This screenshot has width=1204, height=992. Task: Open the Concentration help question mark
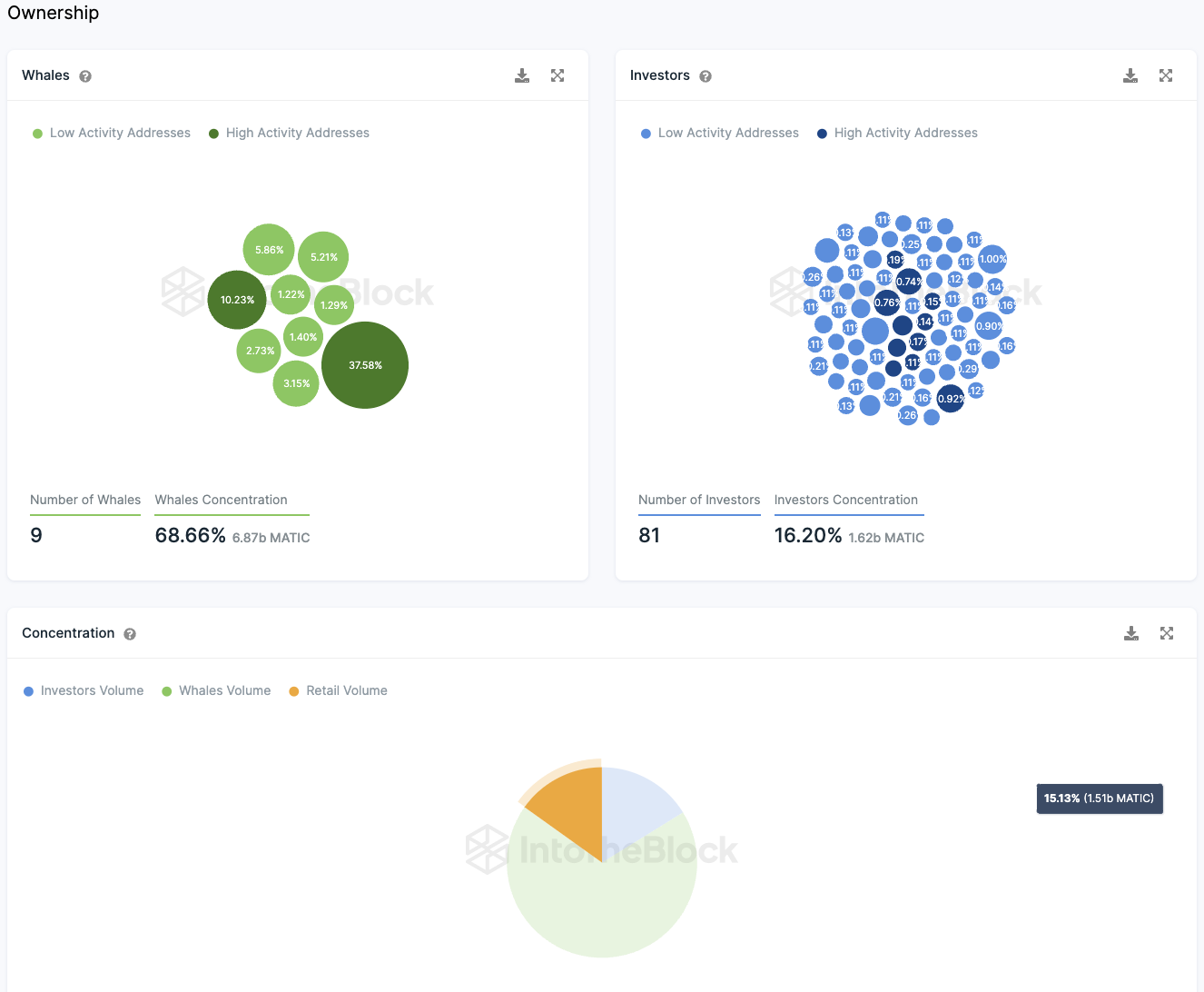[x=130, y=634]
